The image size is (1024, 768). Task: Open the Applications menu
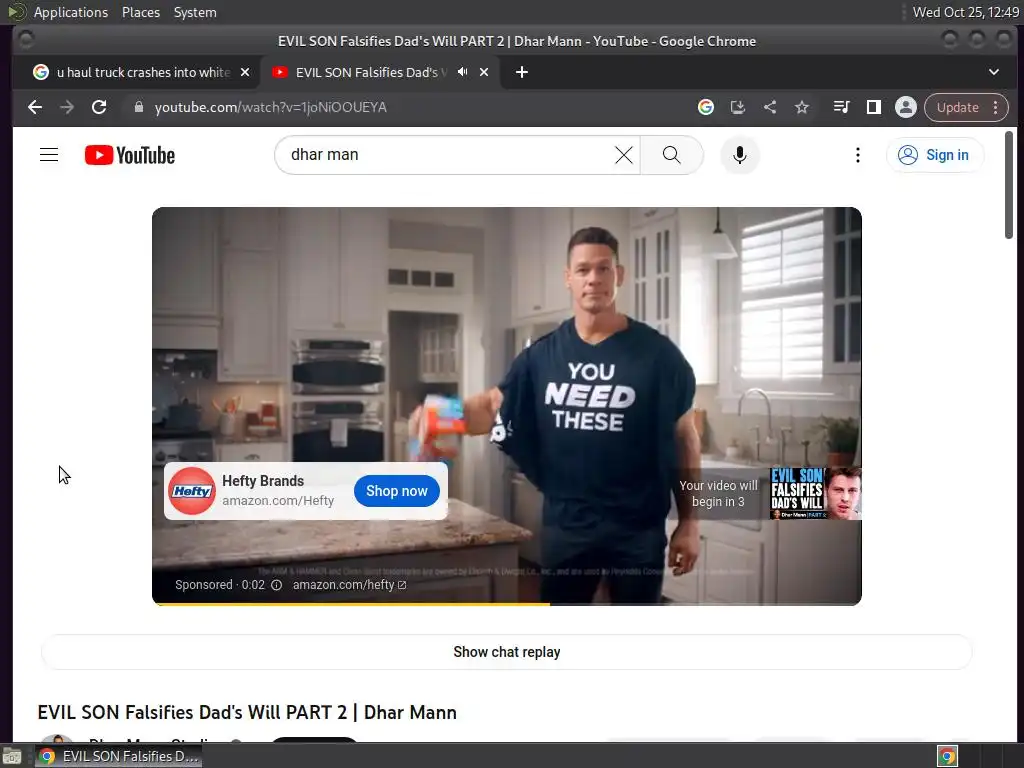click(71, 12)
